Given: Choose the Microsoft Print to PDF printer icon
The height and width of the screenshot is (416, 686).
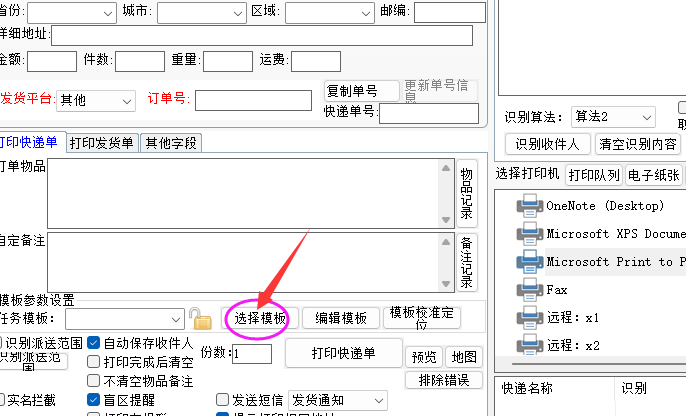Looking at the screenshot, I should (529, 262).
